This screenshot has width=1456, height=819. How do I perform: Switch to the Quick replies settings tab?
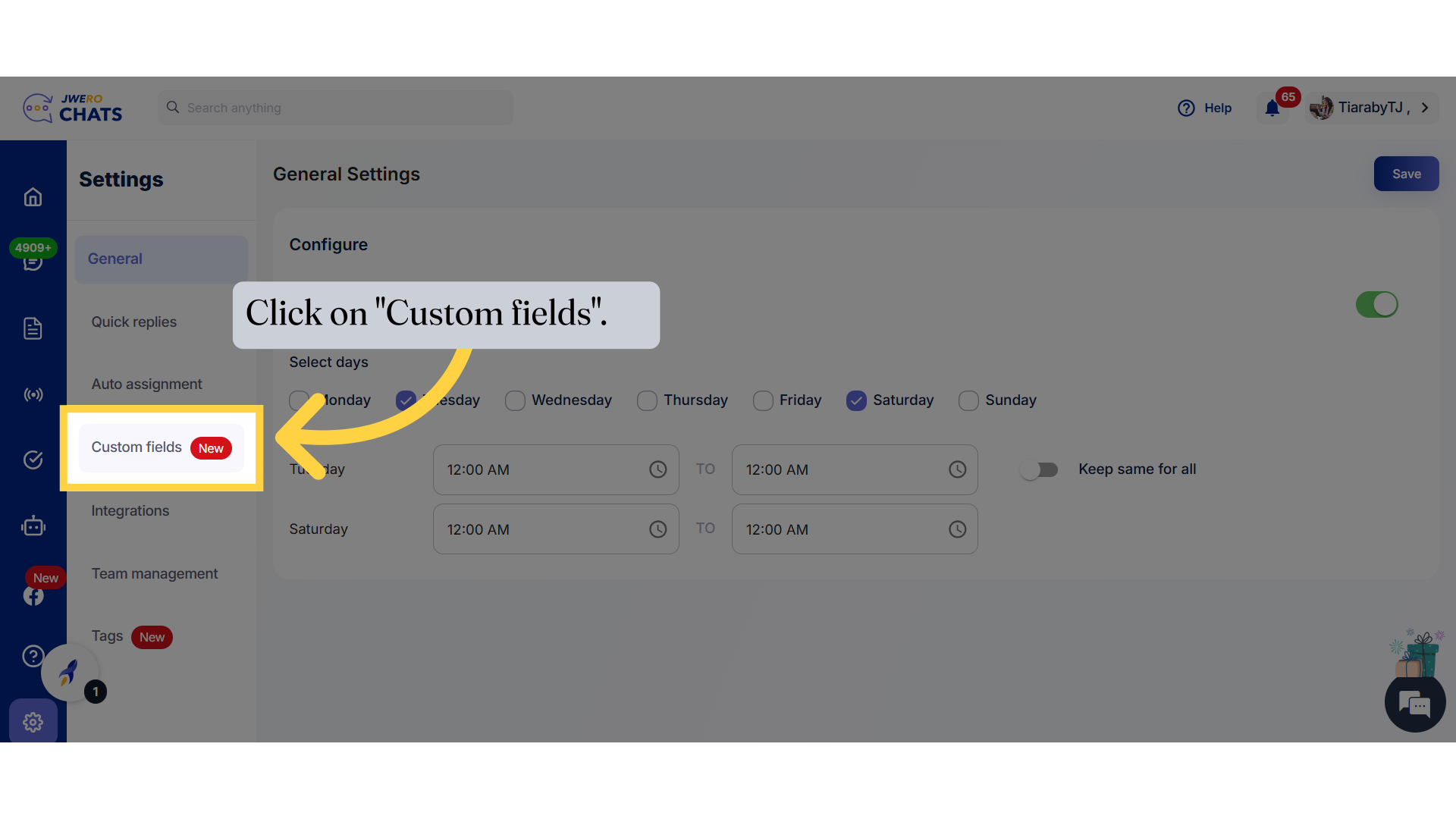tap(133, 322)
